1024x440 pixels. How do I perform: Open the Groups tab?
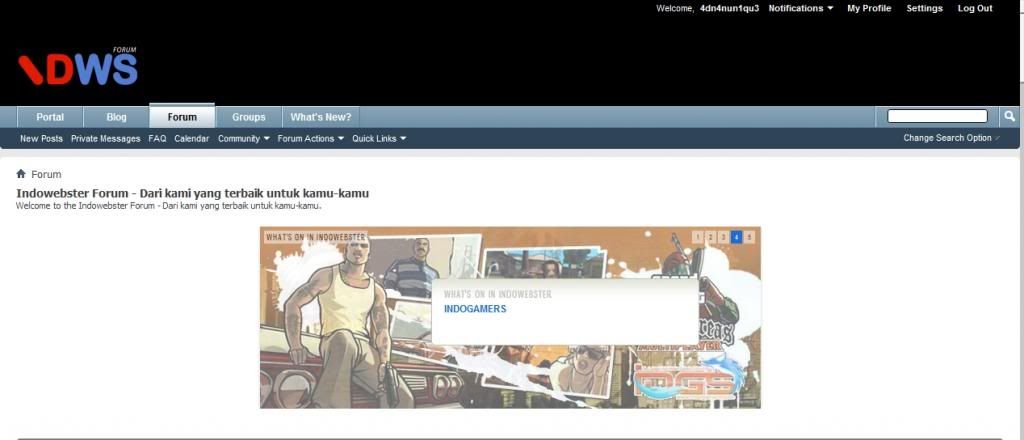pyautogui.click(x=249, y=118)
